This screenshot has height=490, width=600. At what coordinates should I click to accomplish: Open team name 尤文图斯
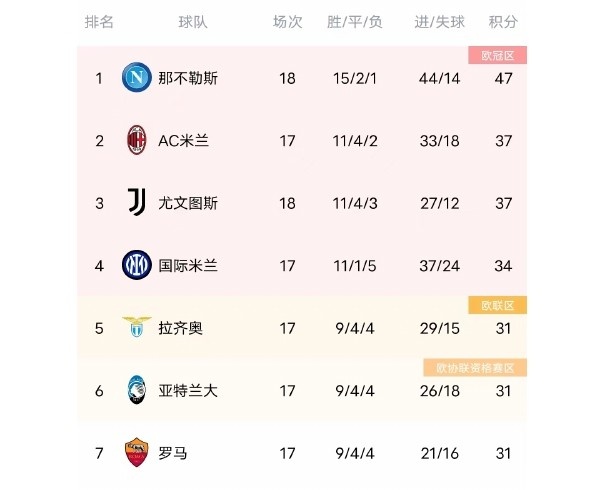pos(188,203)
